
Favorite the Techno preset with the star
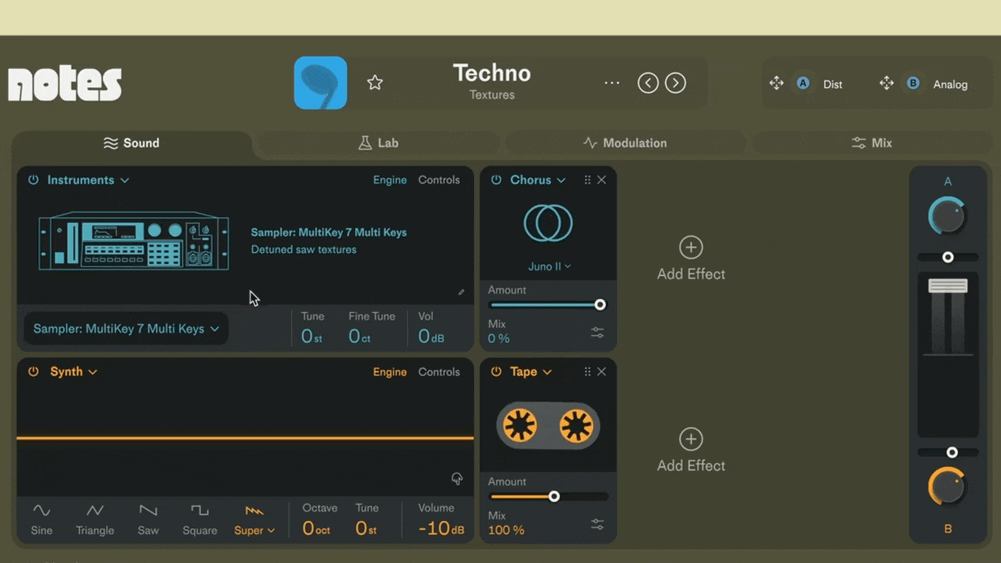pos(375,83)
